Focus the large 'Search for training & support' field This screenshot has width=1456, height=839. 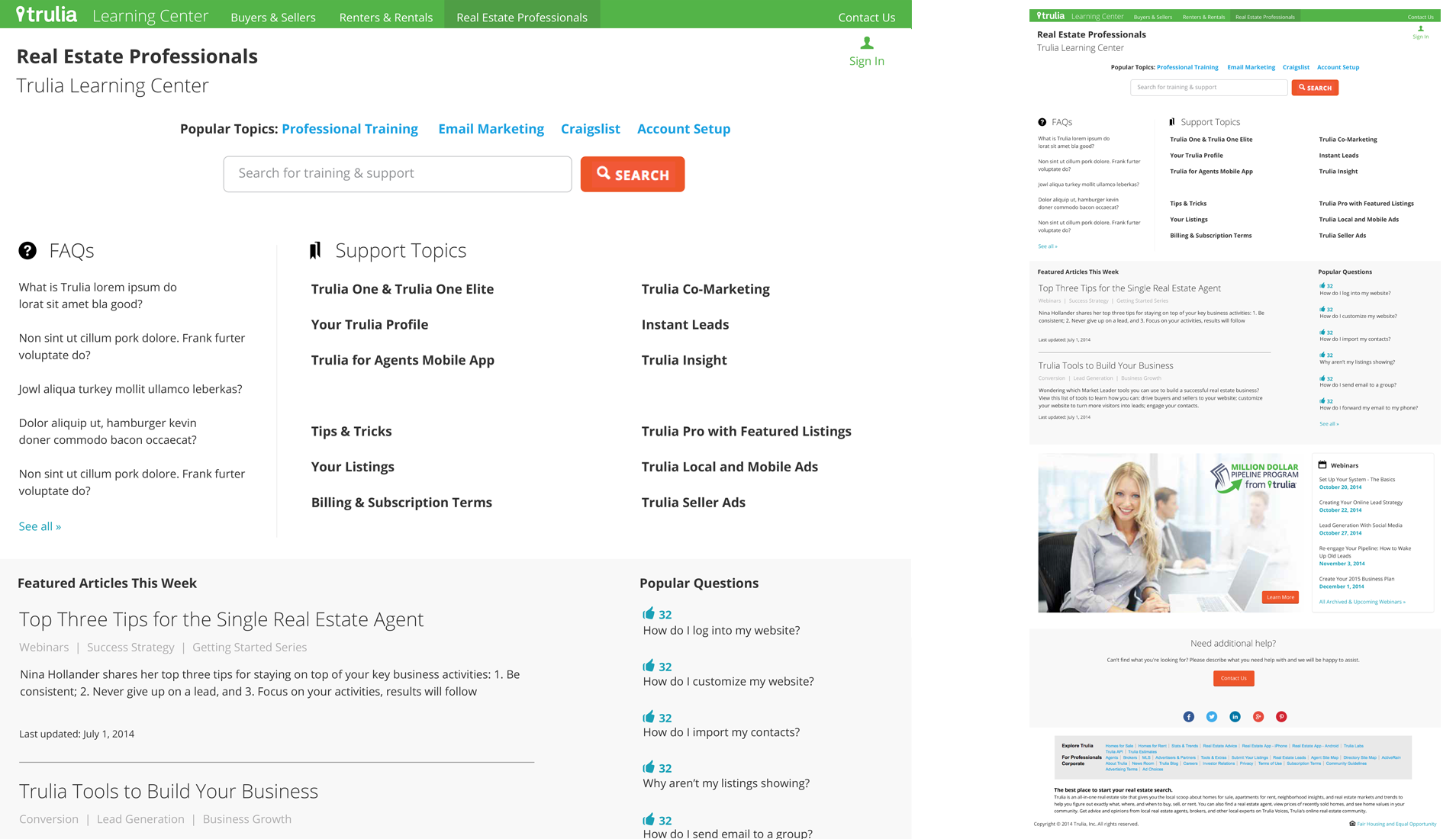tap(398, 174)
